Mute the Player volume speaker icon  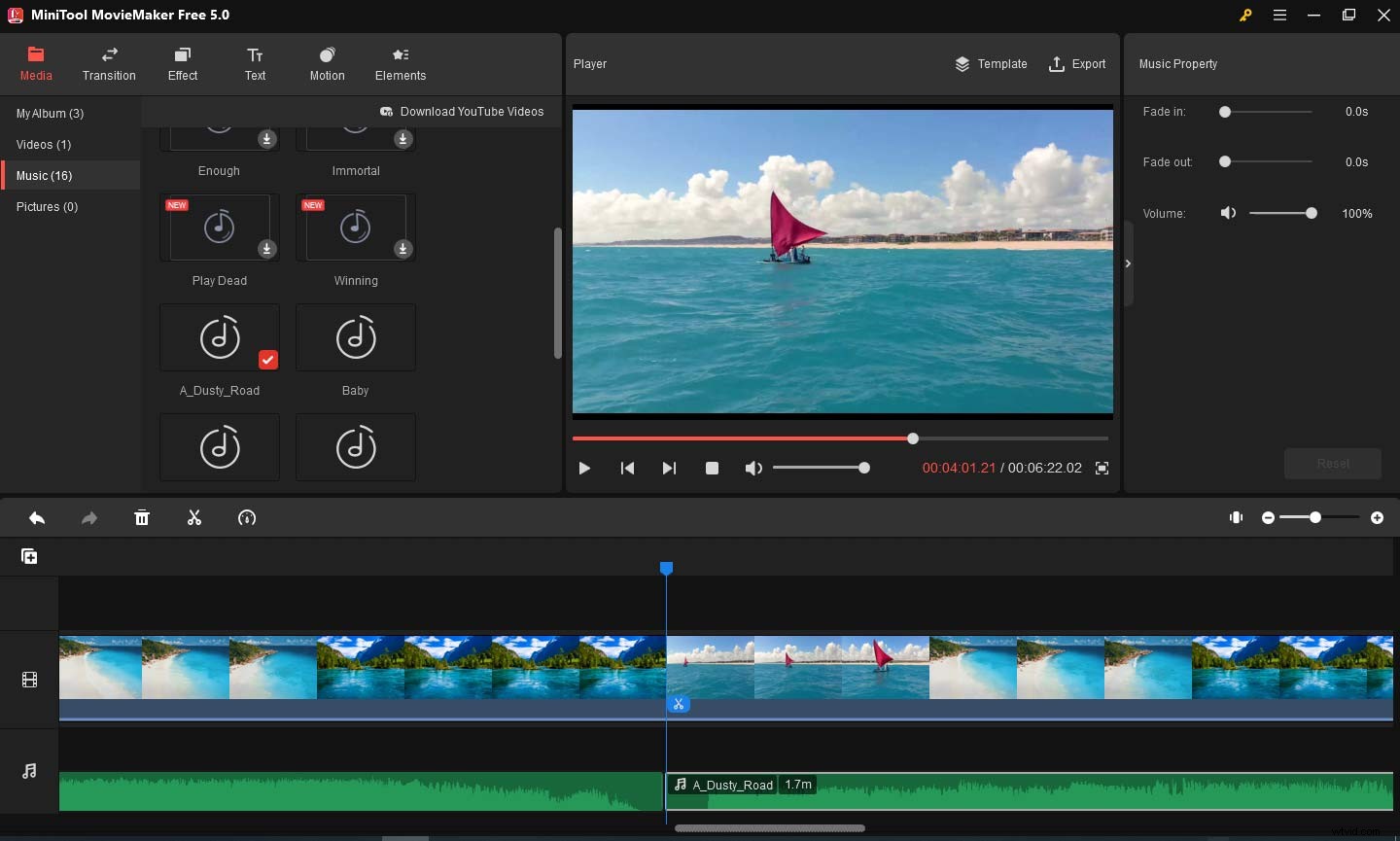pos(753,468)
